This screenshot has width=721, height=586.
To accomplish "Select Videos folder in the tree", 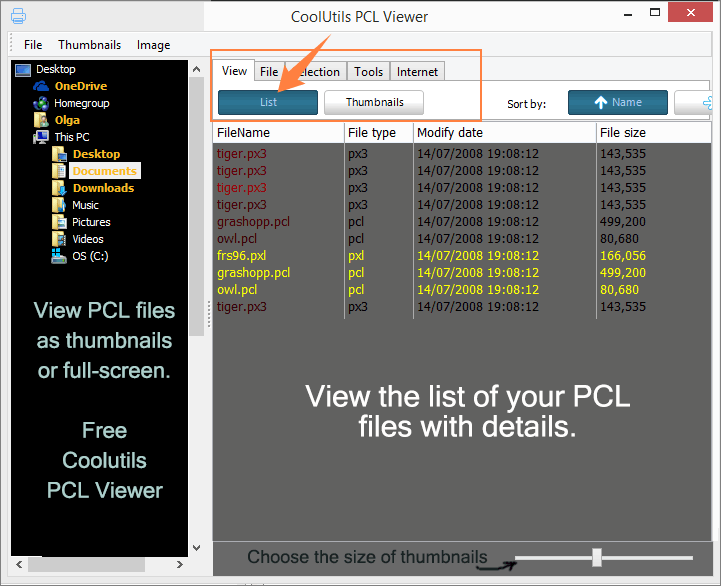I will point(87,239).
